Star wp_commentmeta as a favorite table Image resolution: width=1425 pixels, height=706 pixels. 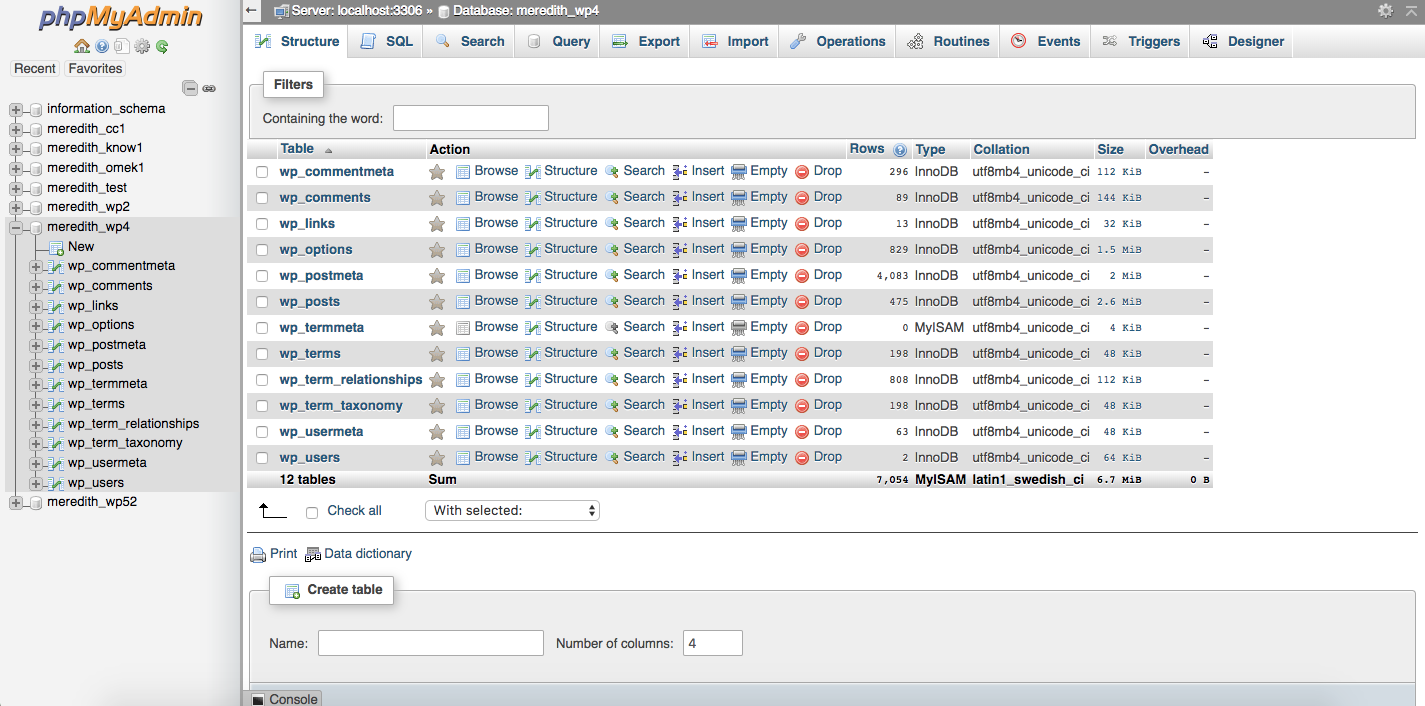click(x=437, y=172)
